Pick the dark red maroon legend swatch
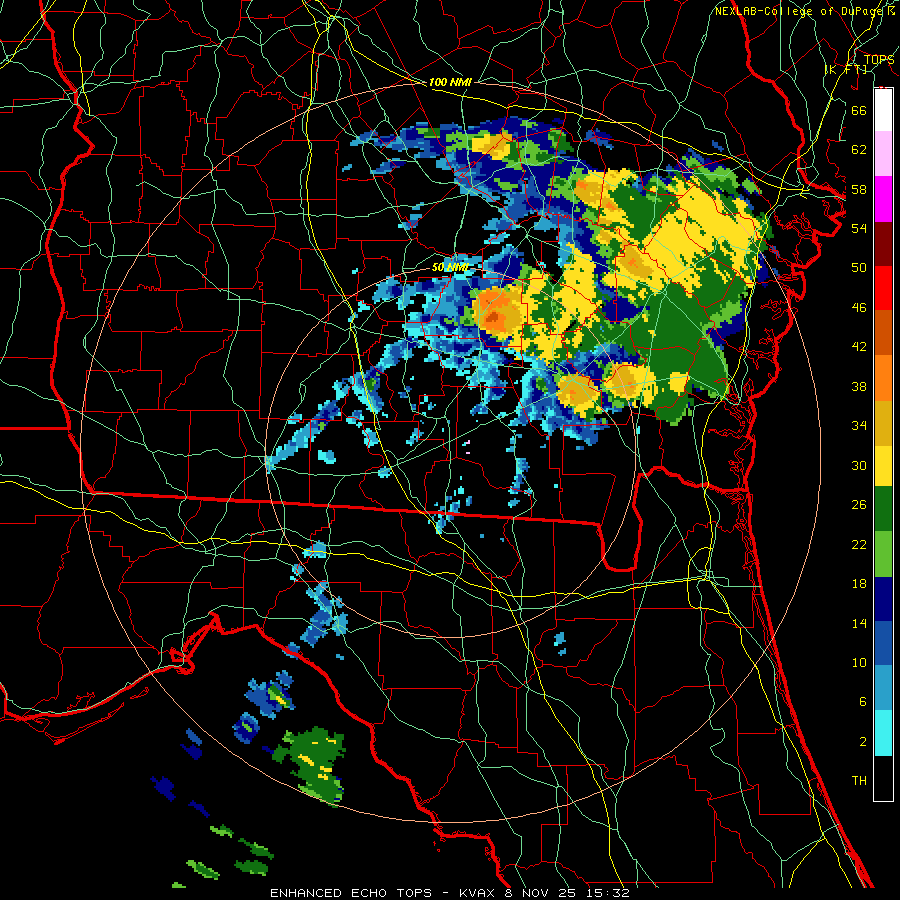 click(883, 244)
